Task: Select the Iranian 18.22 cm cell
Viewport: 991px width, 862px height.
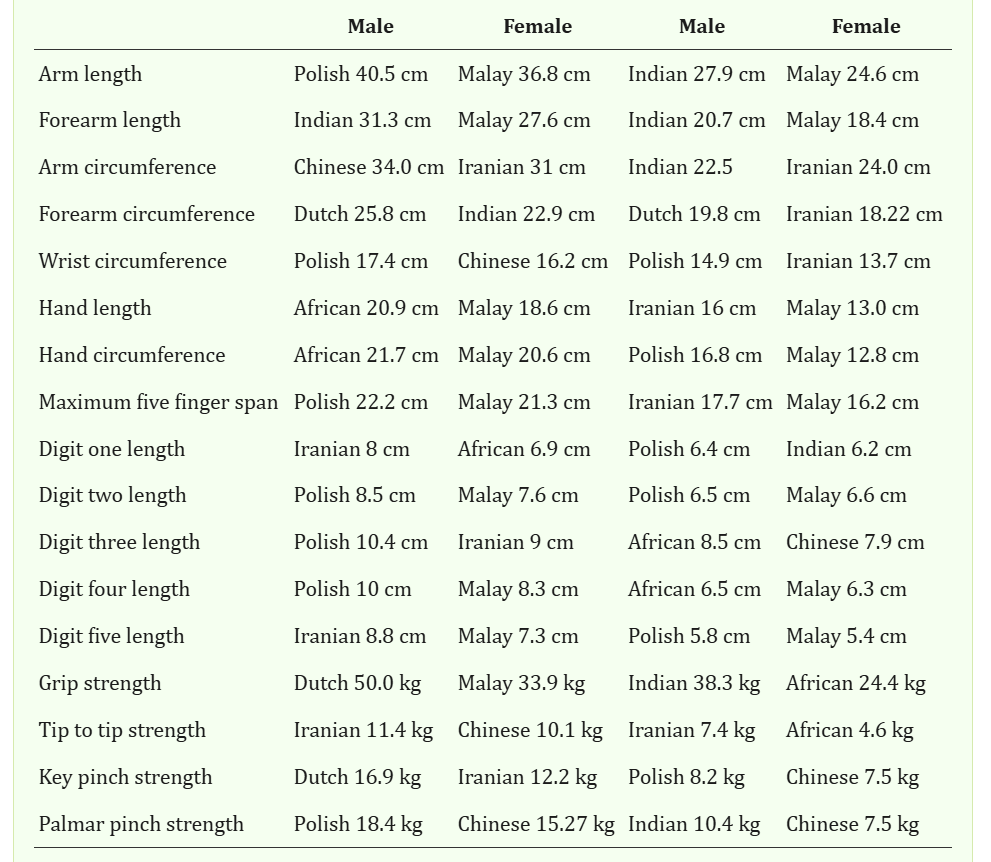Action: [x=864, y=214]
